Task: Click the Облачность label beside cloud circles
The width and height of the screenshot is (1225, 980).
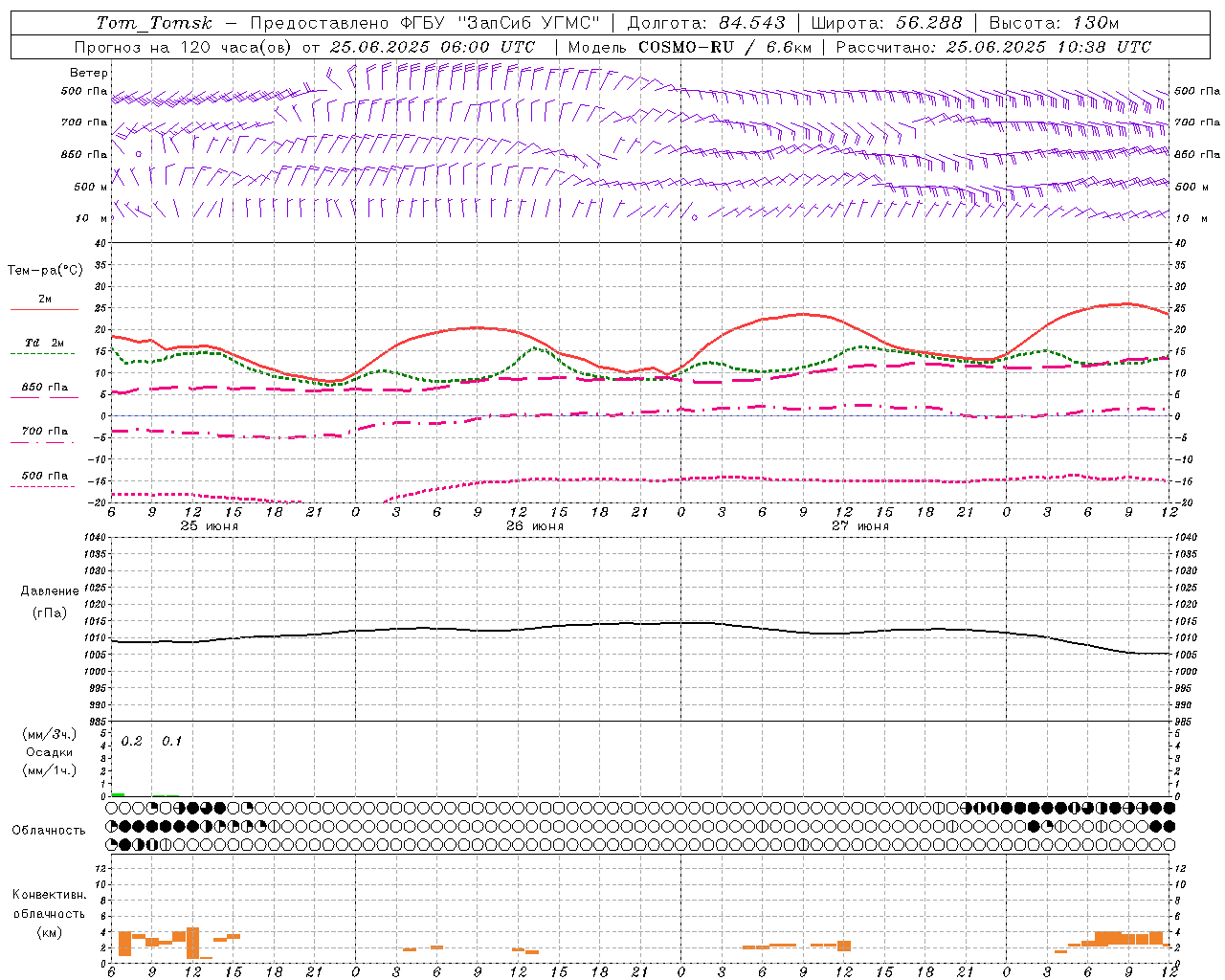Action: pos(49,830)
